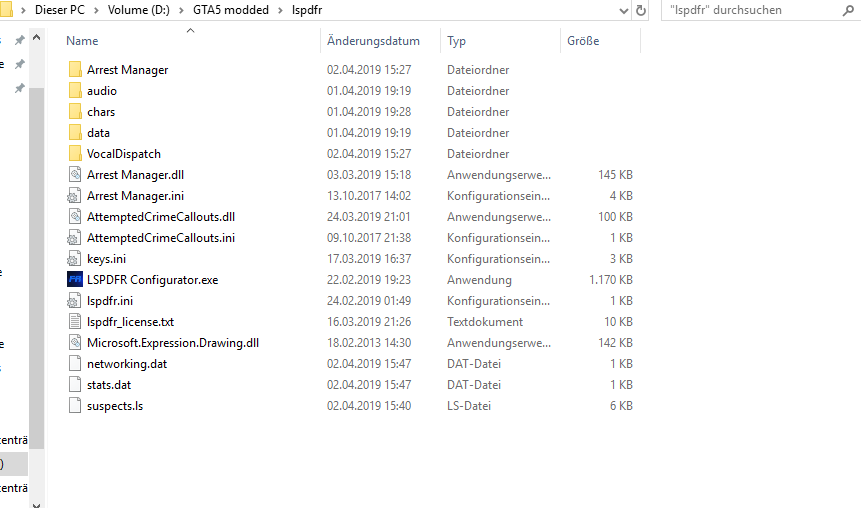Click the suspects.ls file icon
Viewport: 861px width, 508px height.
[x=75, y=406]
